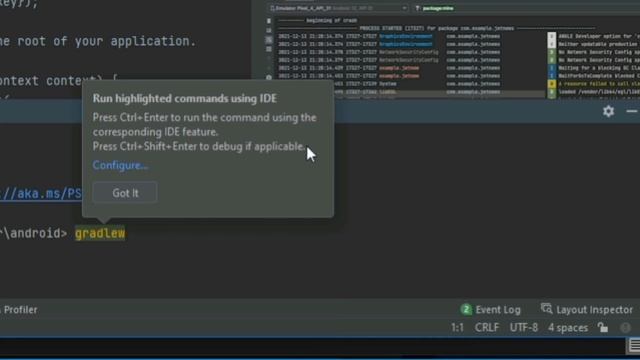Click the Layout Inspector magnifier icon
The image size is (640, 360).
pos(546,309)
